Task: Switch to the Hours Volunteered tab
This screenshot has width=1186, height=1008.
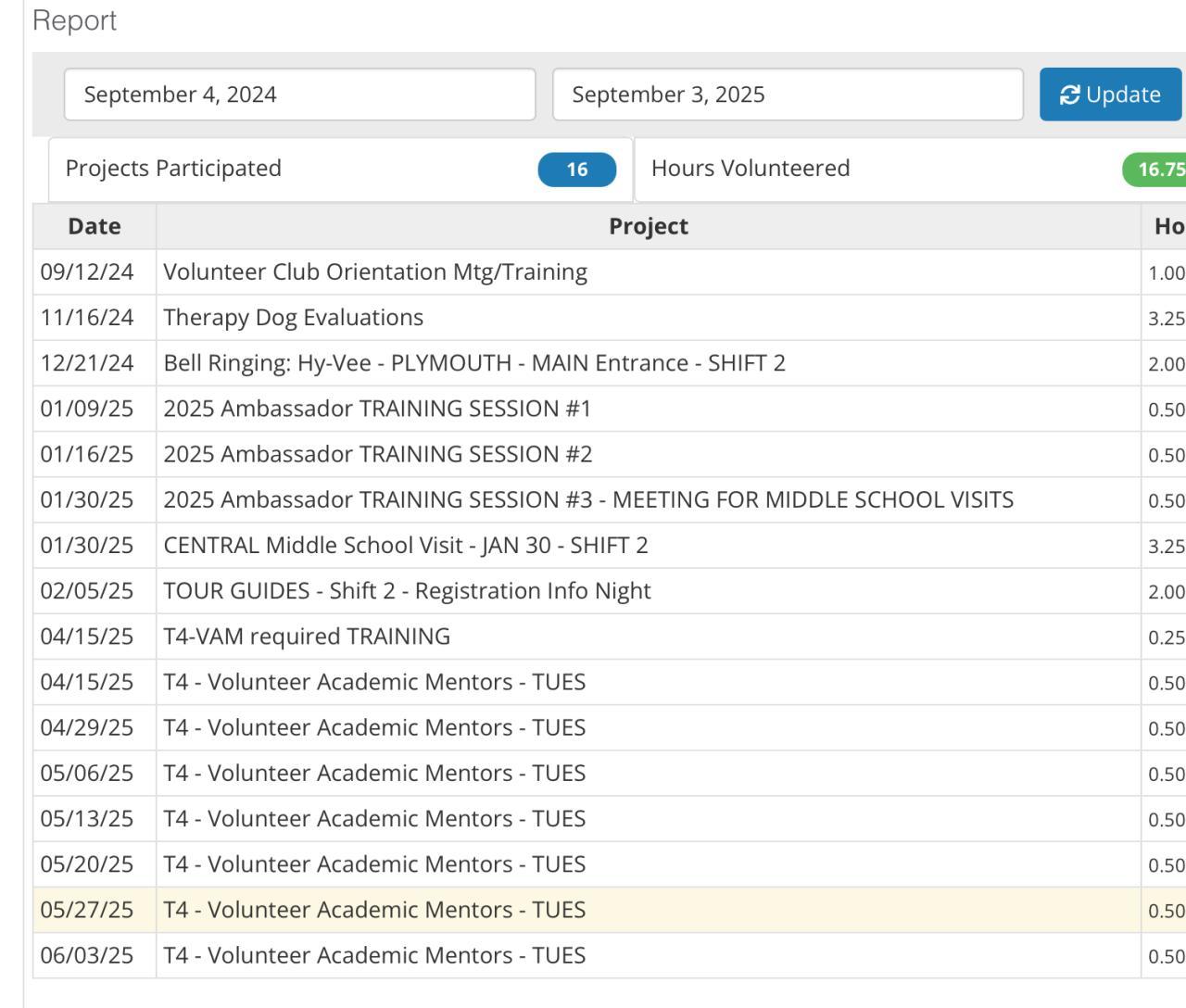Action: point(751,169)
